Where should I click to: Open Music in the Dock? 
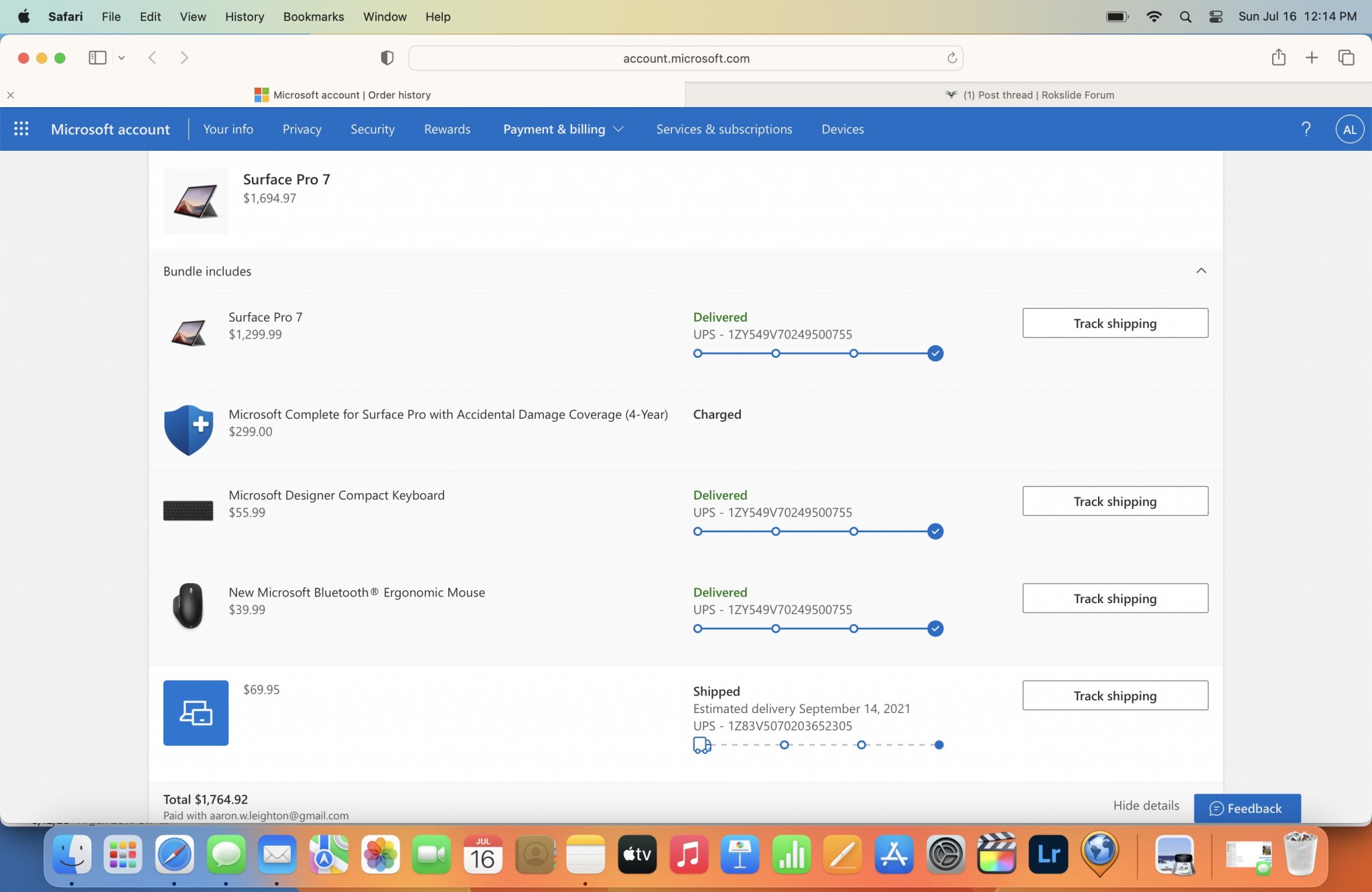tap(689, 854)
